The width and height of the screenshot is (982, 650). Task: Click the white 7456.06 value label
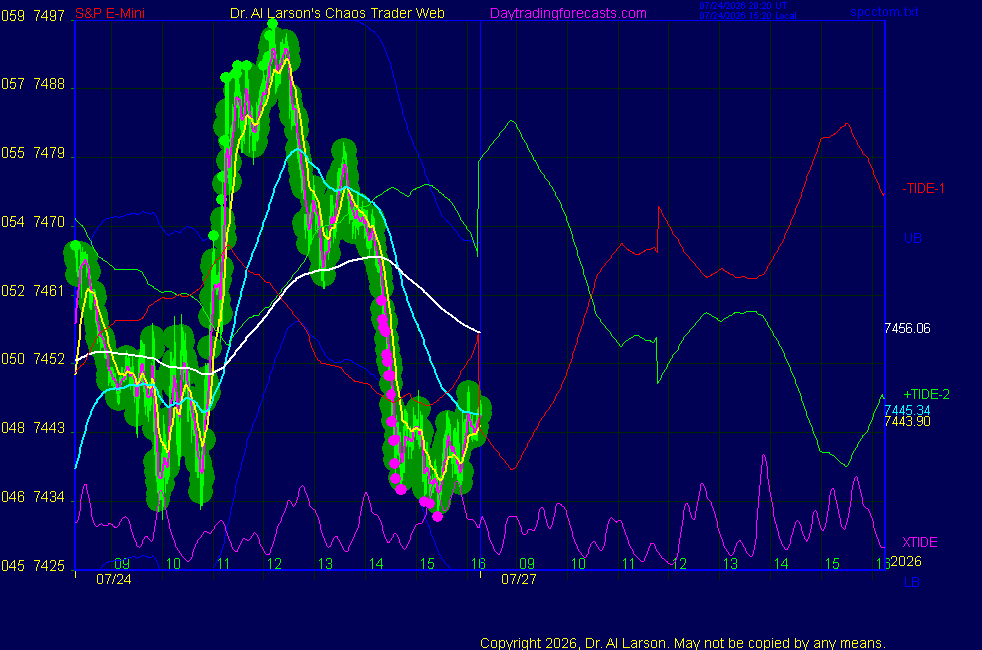tap(907, 328)
